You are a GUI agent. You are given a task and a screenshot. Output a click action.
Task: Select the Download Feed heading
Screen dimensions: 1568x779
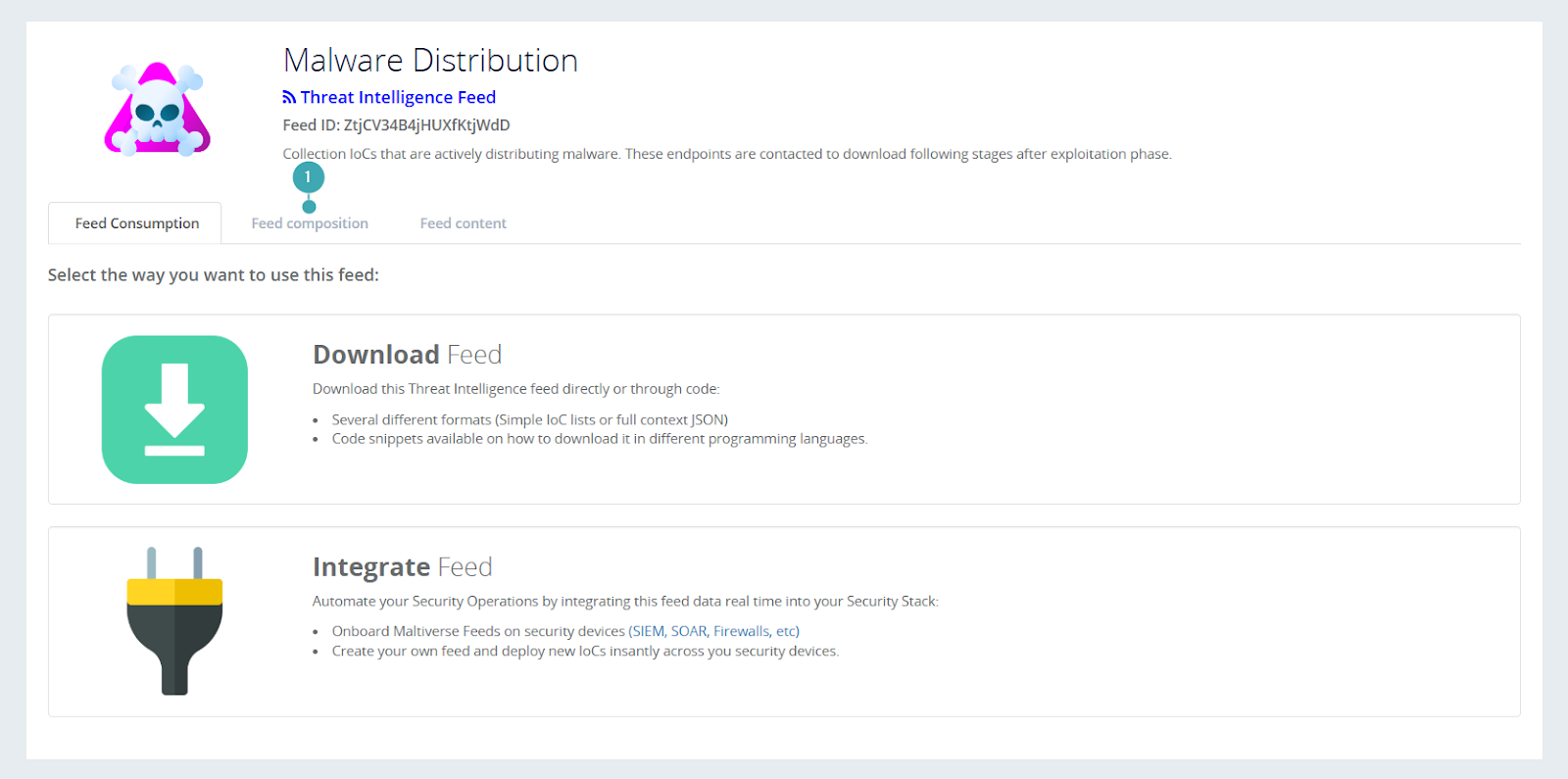[407, 355]
